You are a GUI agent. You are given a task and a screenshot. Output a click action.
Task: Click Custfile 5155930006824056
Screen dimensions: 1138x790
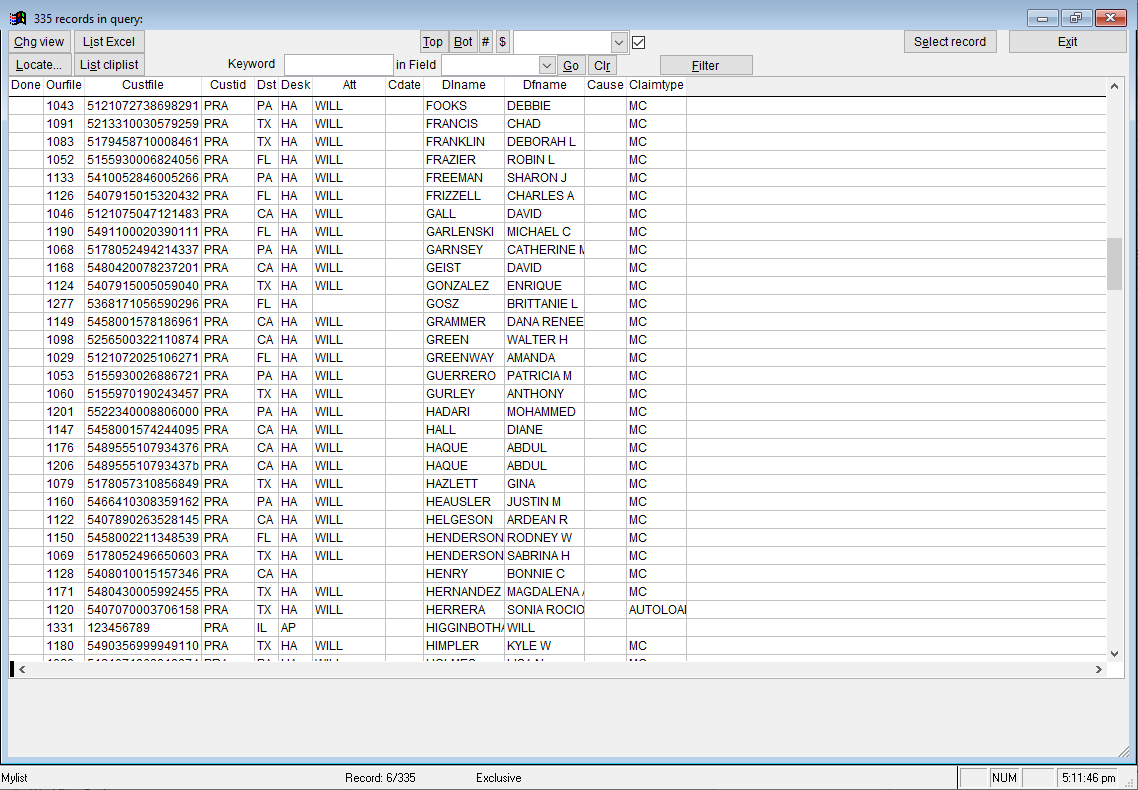(143, 160)
